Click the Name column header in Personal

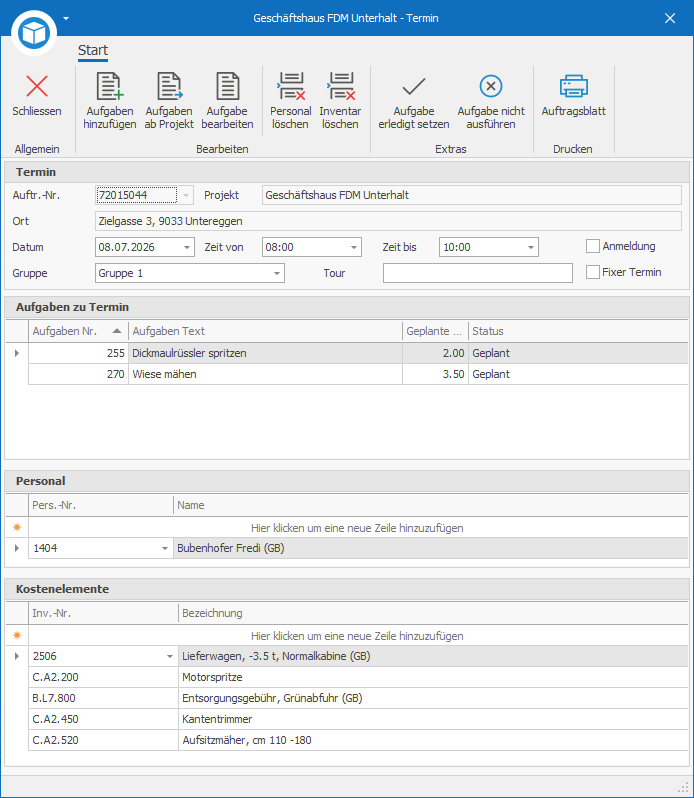tap(430, 505)
